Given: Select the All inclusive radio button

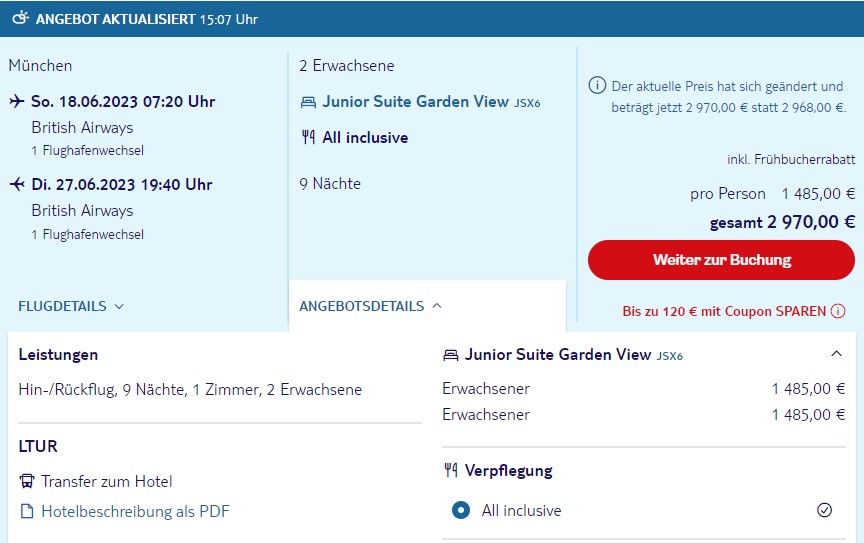Looking at the screenshot, I should 460,511.
